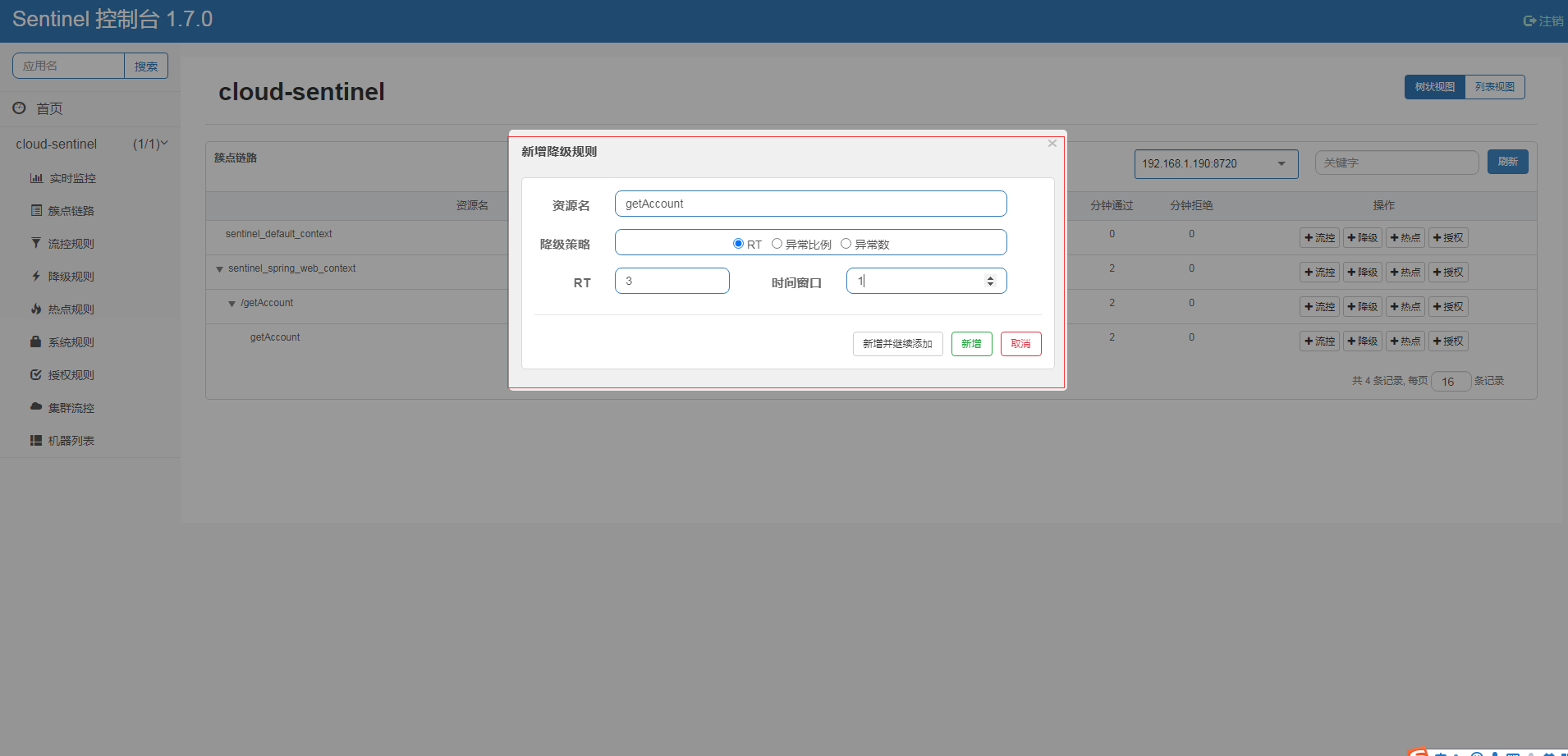
Task: Collapse the /getAccount tree node
Action: (x=232, y=304)
